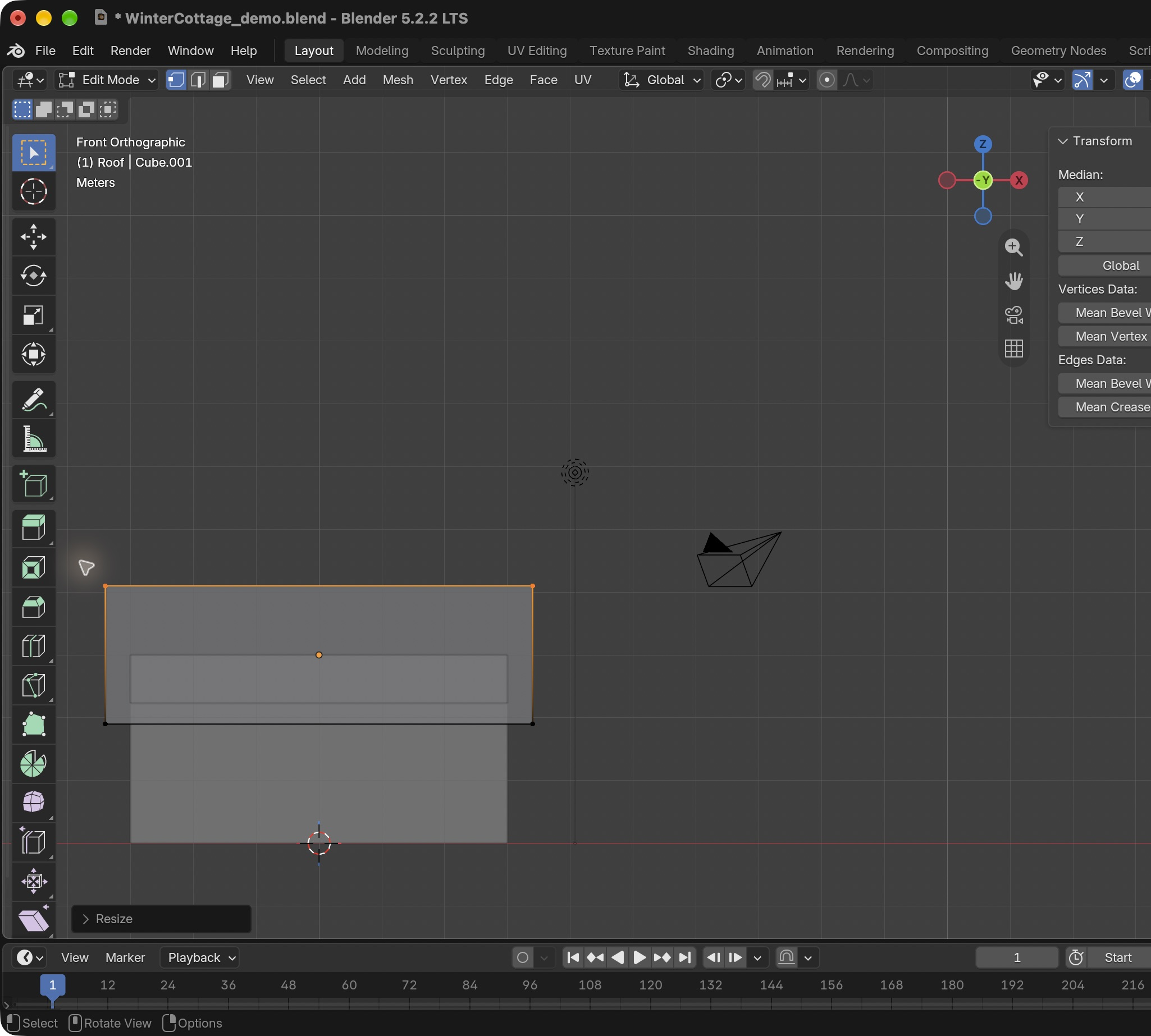This screenshot has height=1036, width=1151.
Task: Select the Scale tool
Action: point(34,315)
